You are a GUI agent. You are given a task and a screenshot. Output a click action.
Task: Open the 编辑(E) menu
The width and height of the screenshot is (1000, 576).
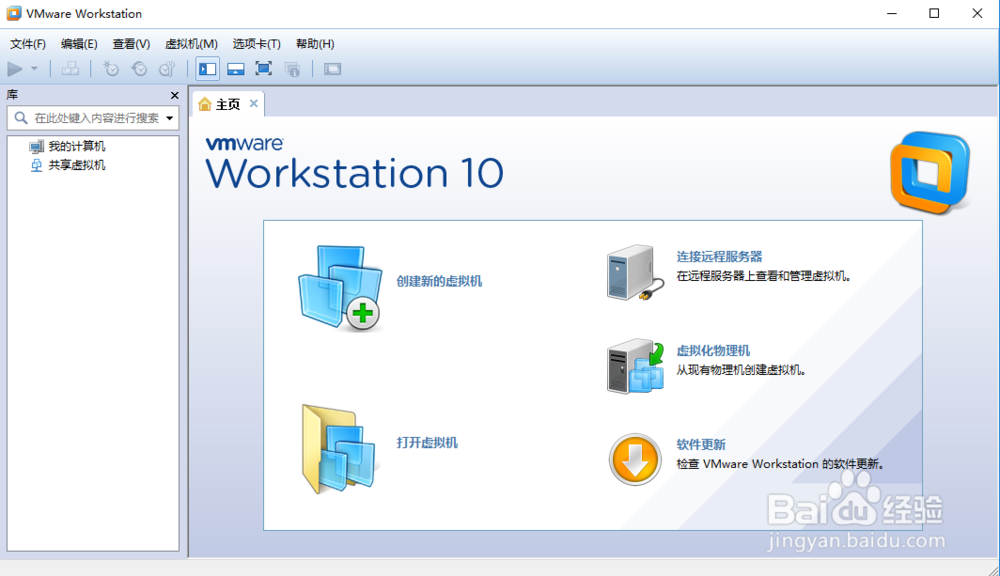tap(79, 43)
